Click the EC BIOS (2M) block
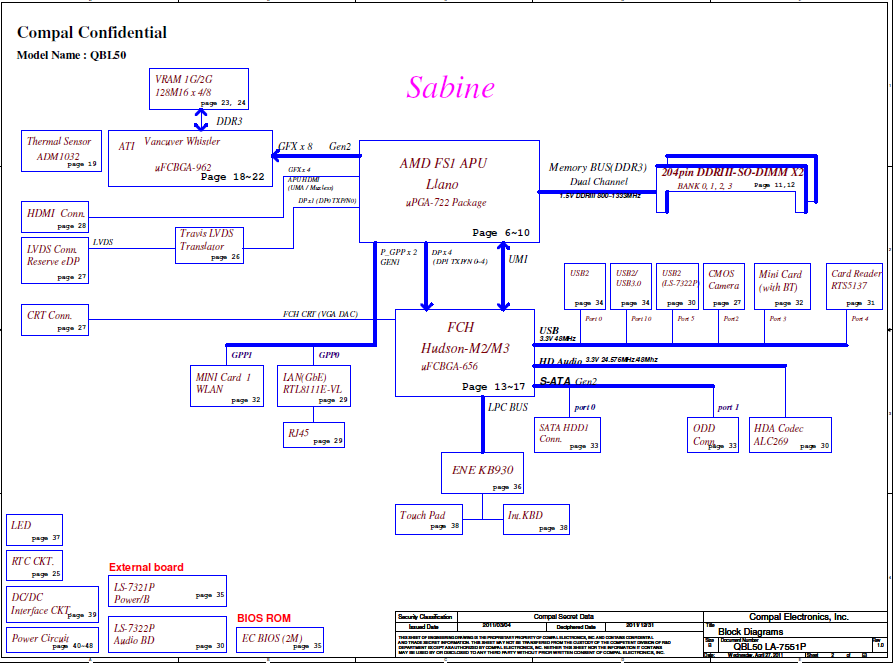The image size is (894, 665). [x=280, y=640]
